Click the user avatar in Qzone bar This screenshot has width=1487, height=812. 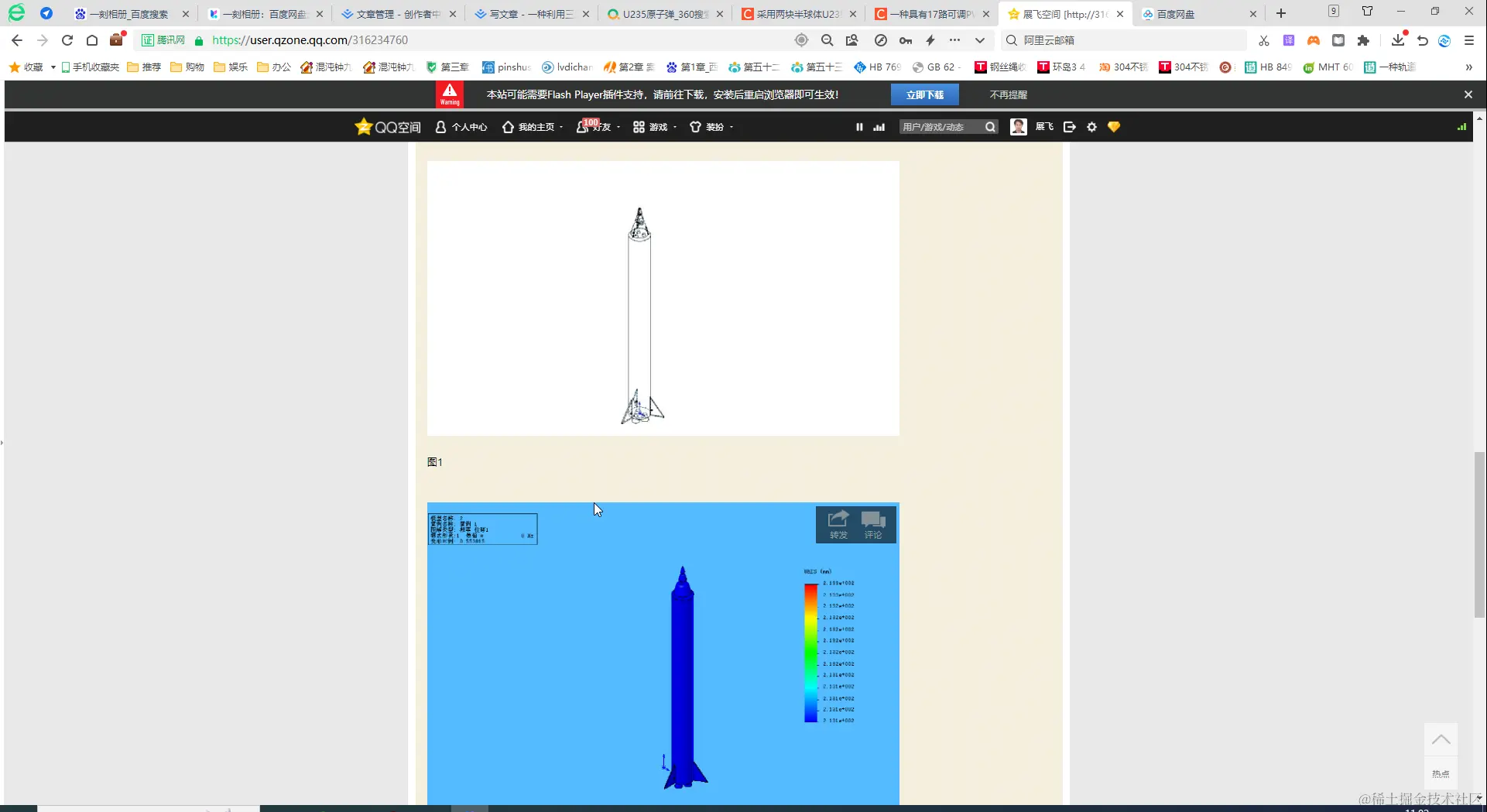click(x=1019, y=127)
